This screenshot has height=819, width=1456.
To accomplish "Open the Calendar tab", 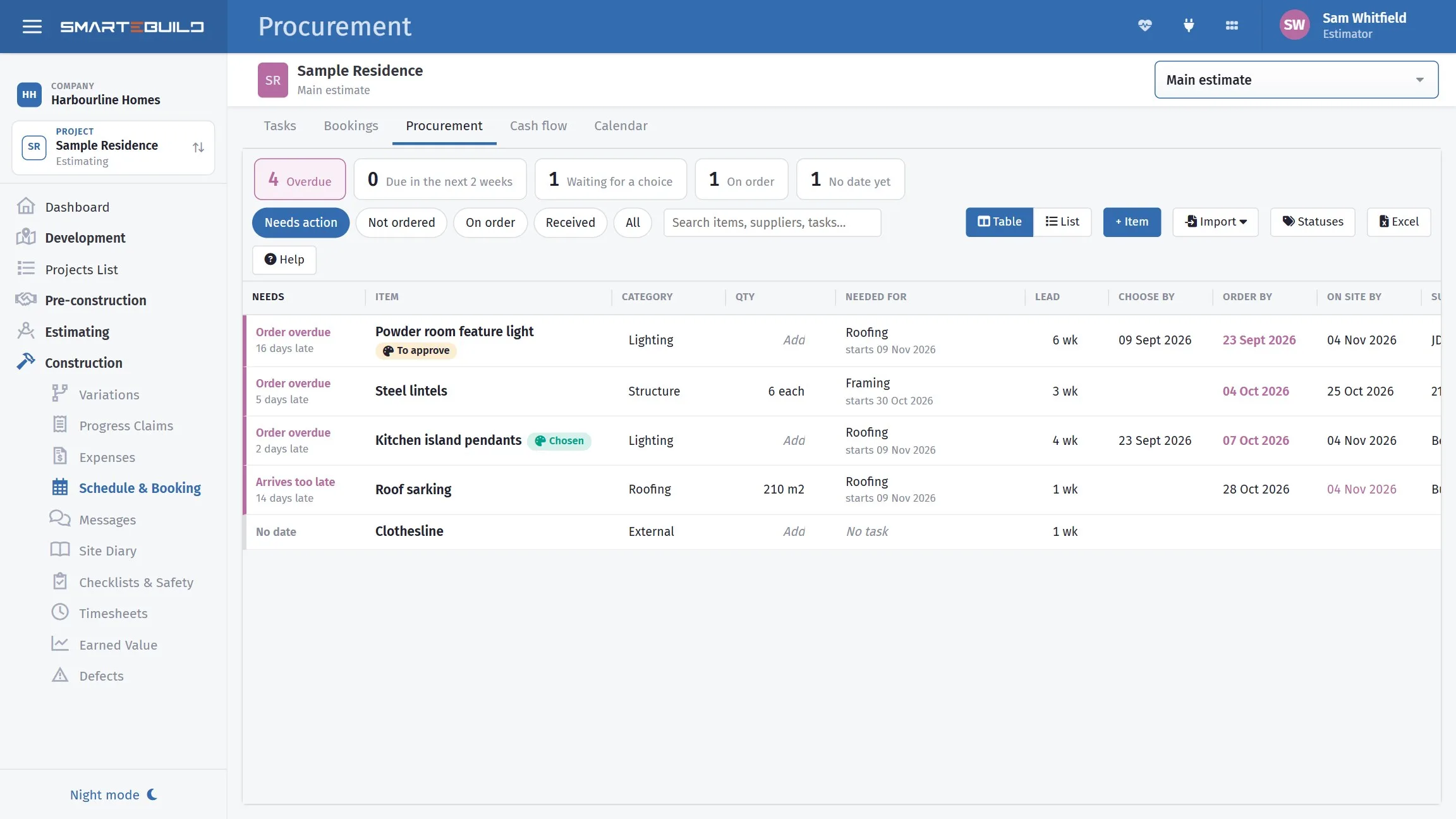I will [x=621, y=126].
